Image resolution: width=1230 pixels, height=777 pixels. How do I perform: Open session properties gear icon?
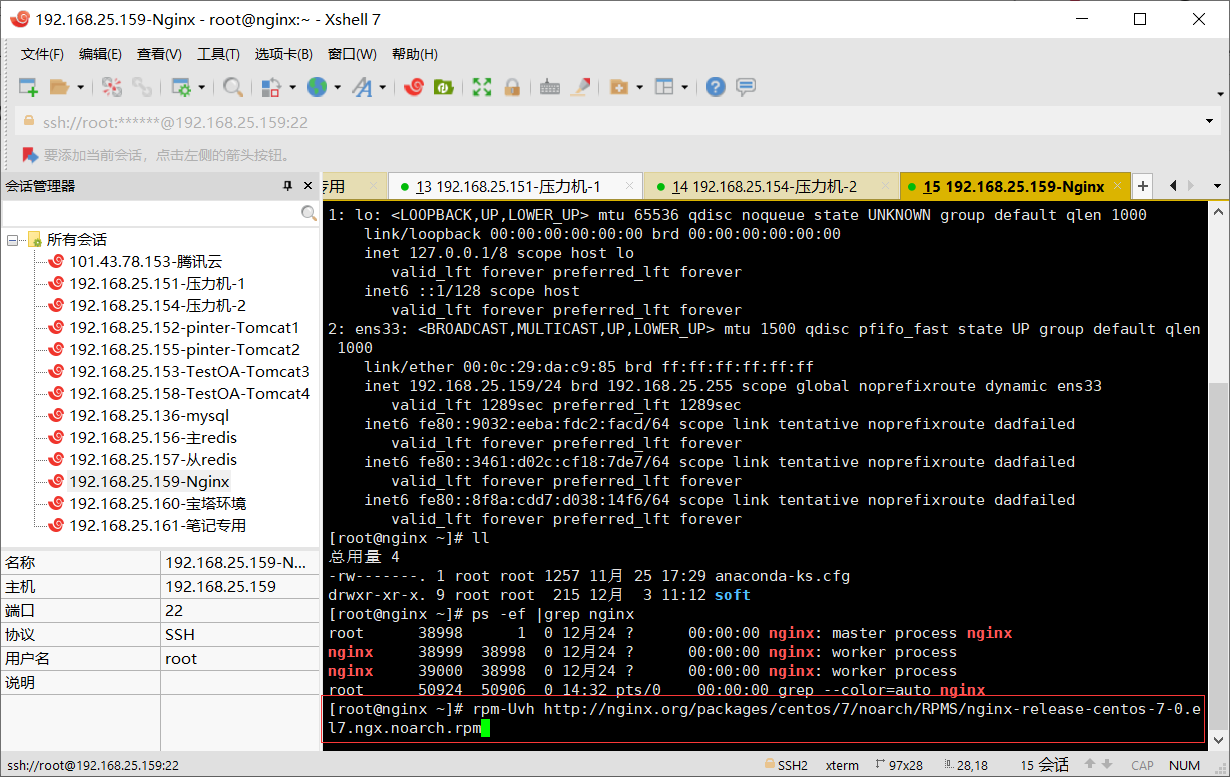tap(181, 87)
